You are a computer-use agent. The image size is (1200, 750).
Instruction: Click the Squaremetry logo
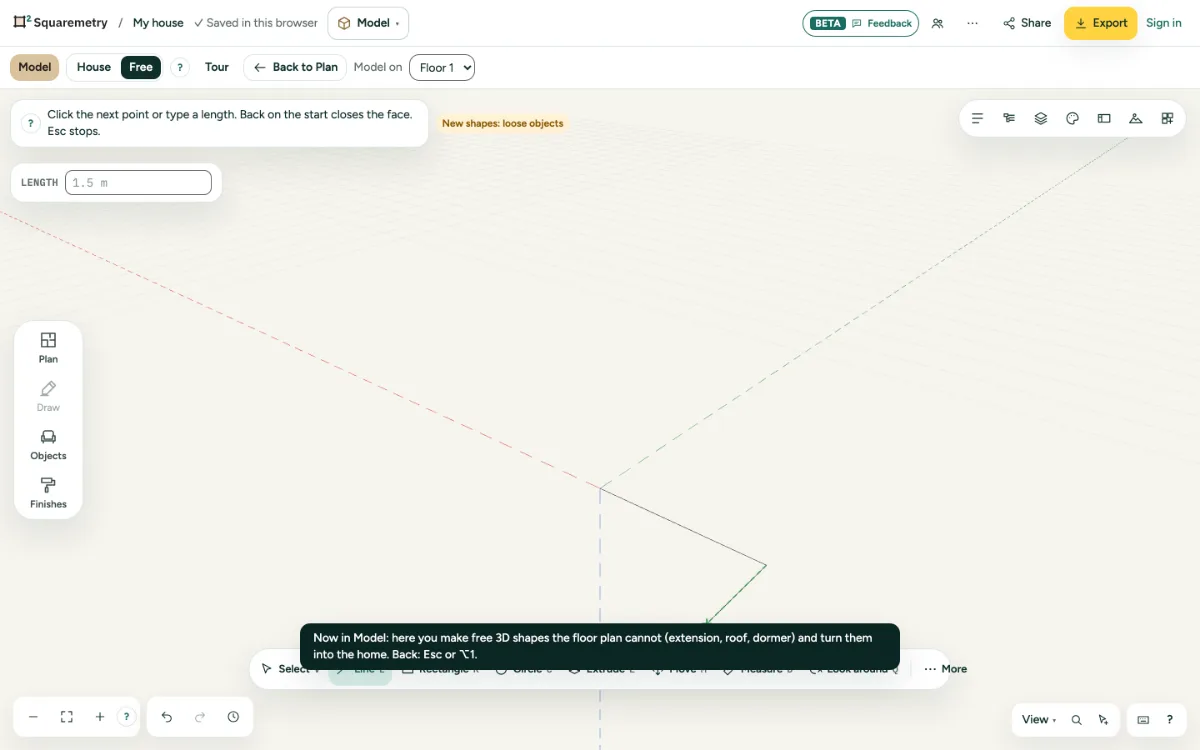pos(60,22)
